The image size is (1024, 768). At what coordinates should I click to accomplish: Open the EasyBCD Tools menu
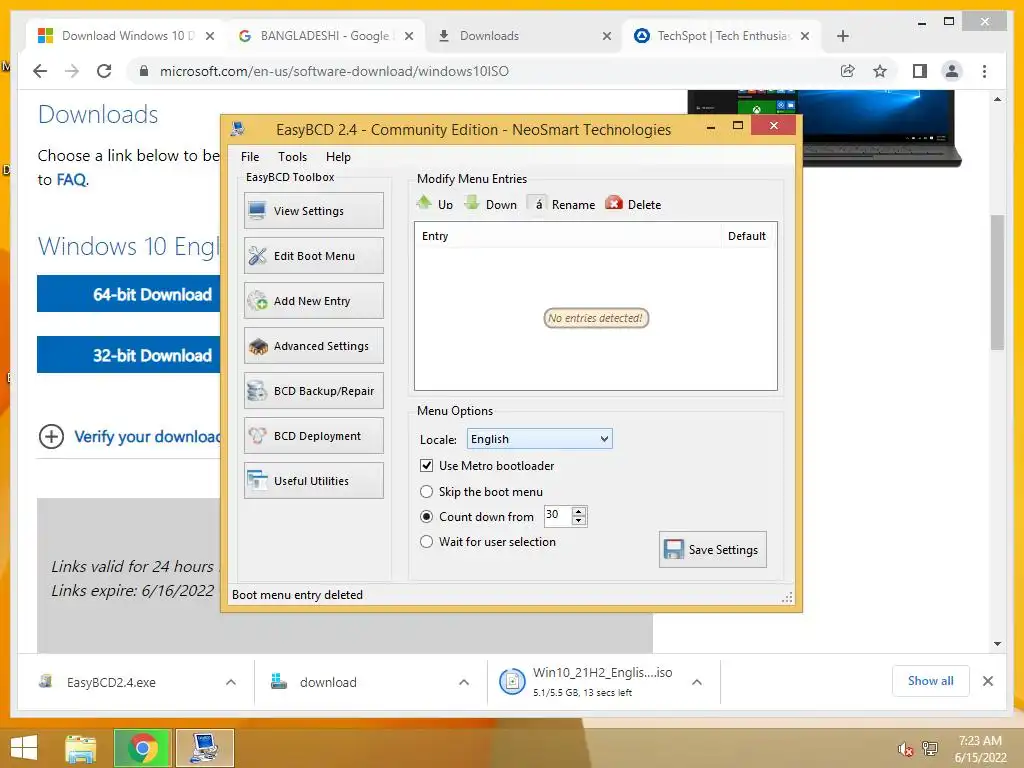(292, 157)
